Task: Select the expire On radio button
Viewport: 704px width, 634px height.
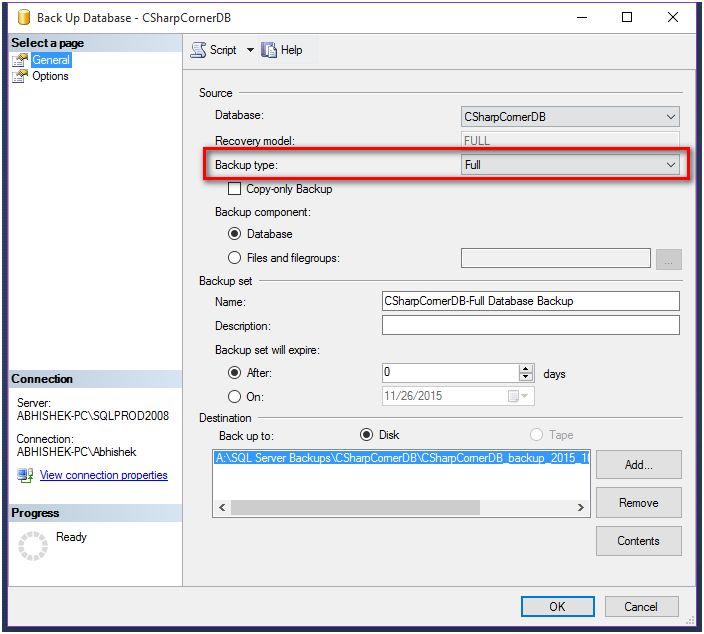Action: pyautogui.click(x=234, y=396)
